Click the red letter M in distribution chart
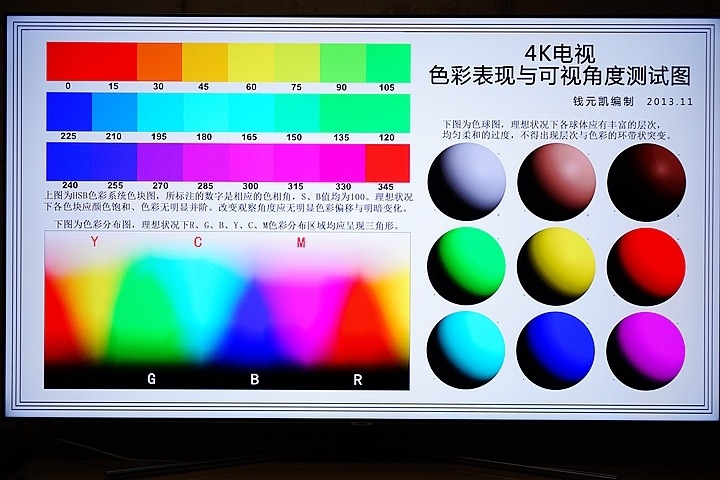720x480 pixels. [301, 243]
